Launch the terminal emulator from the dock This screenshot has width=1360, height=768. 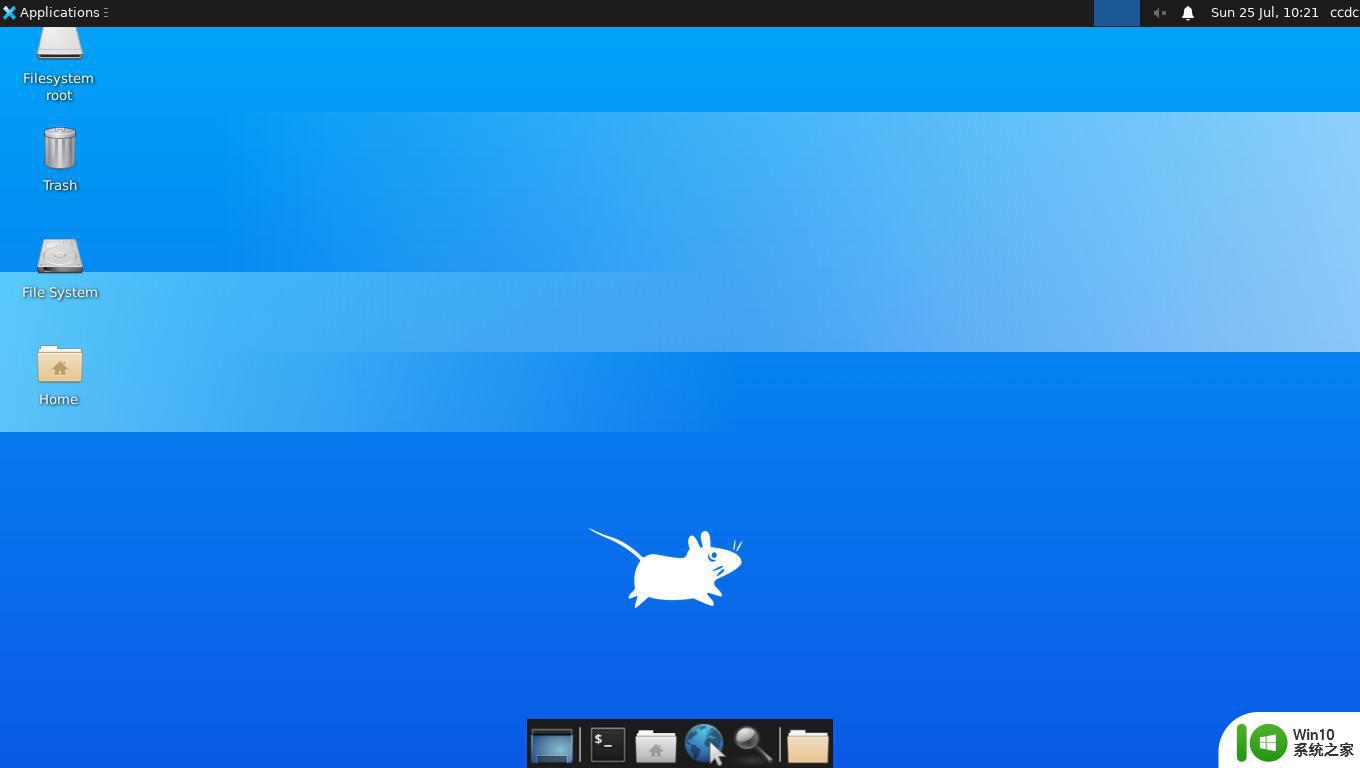coord(607,744)
